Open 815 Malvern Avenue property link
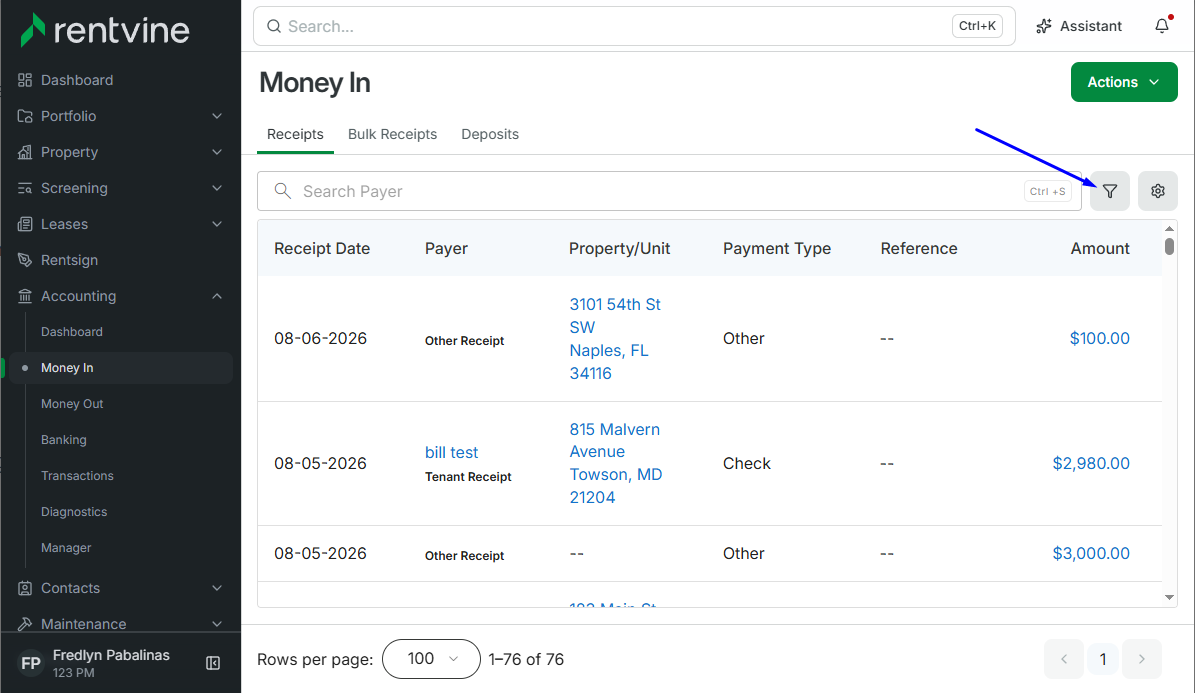 (616, 463)
